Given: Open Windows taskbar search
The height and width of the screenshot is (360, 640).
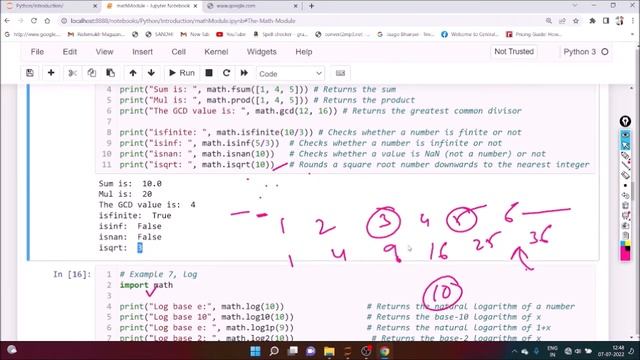Looking at the screenshot, I should [274, 351].
